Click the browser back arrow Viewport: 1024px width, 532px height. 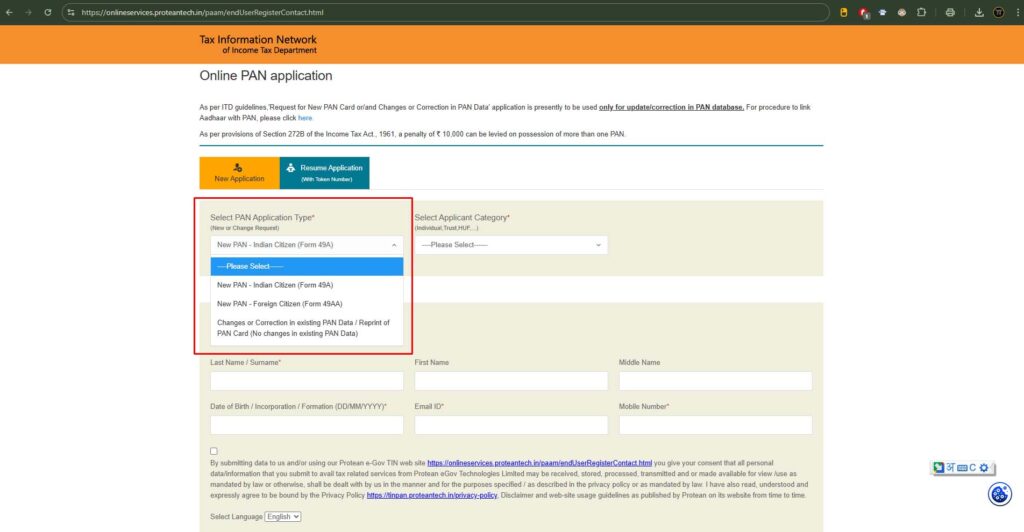click(10, 12)
